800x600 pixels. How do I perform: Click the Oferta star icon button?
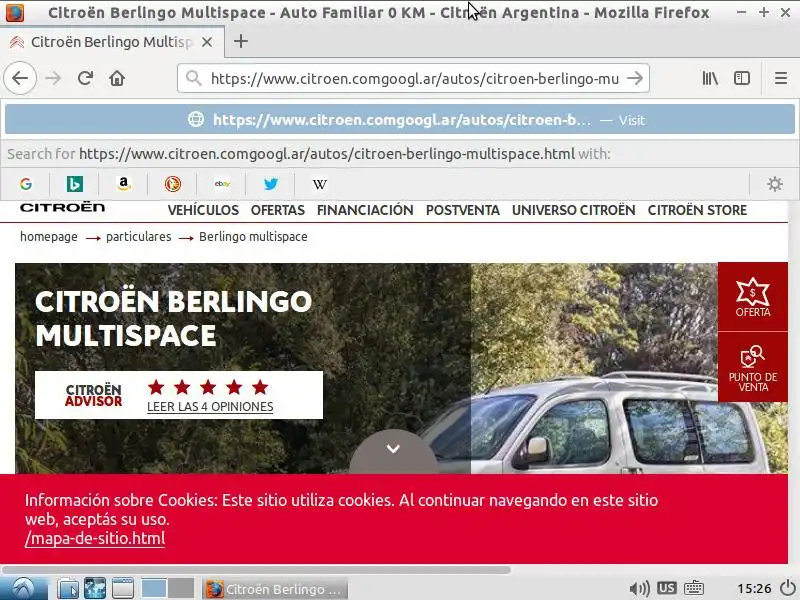click(x=753, y=297)
